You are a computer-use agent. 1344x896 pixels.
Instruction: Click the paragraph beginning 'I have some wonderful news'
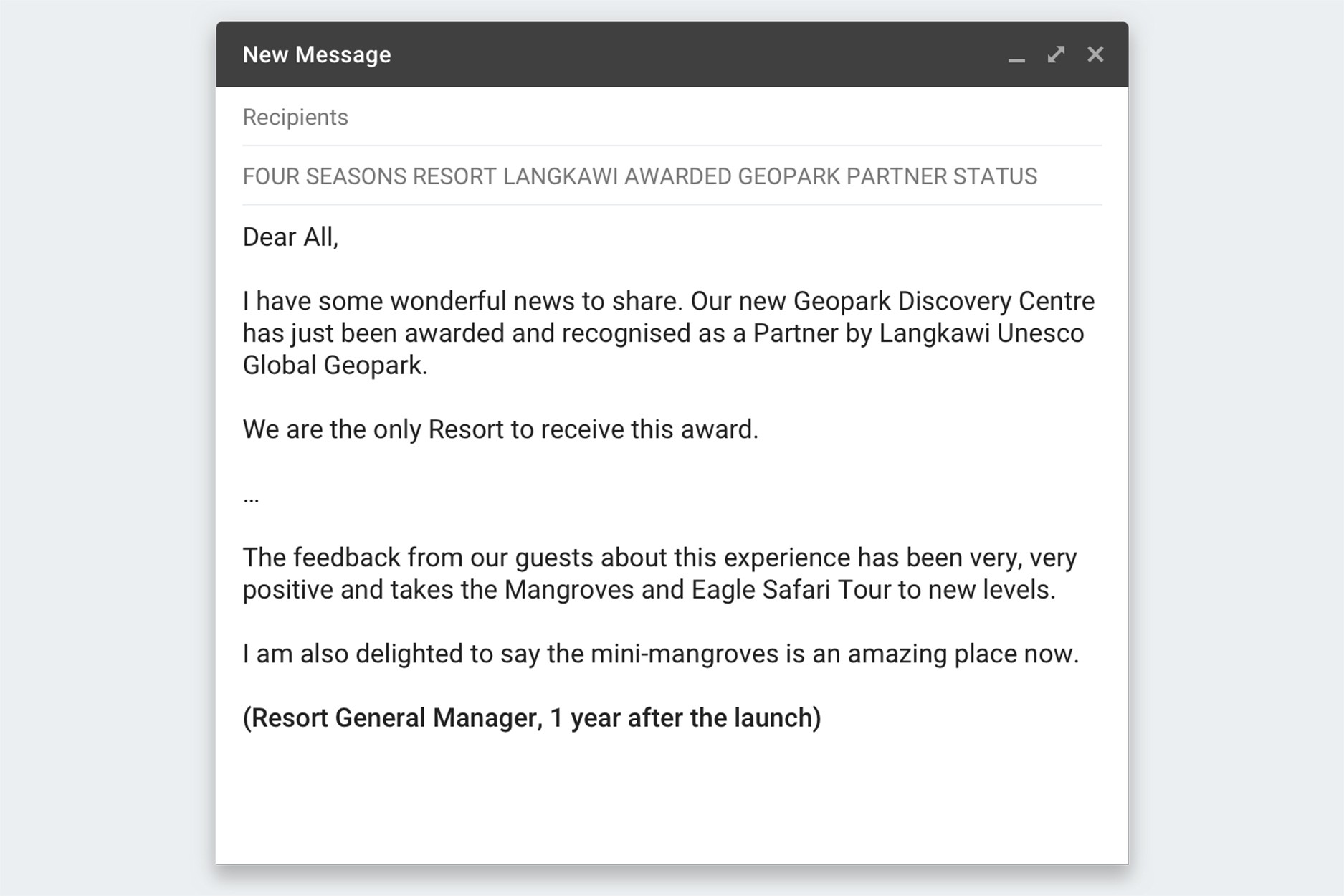point(668,333)
